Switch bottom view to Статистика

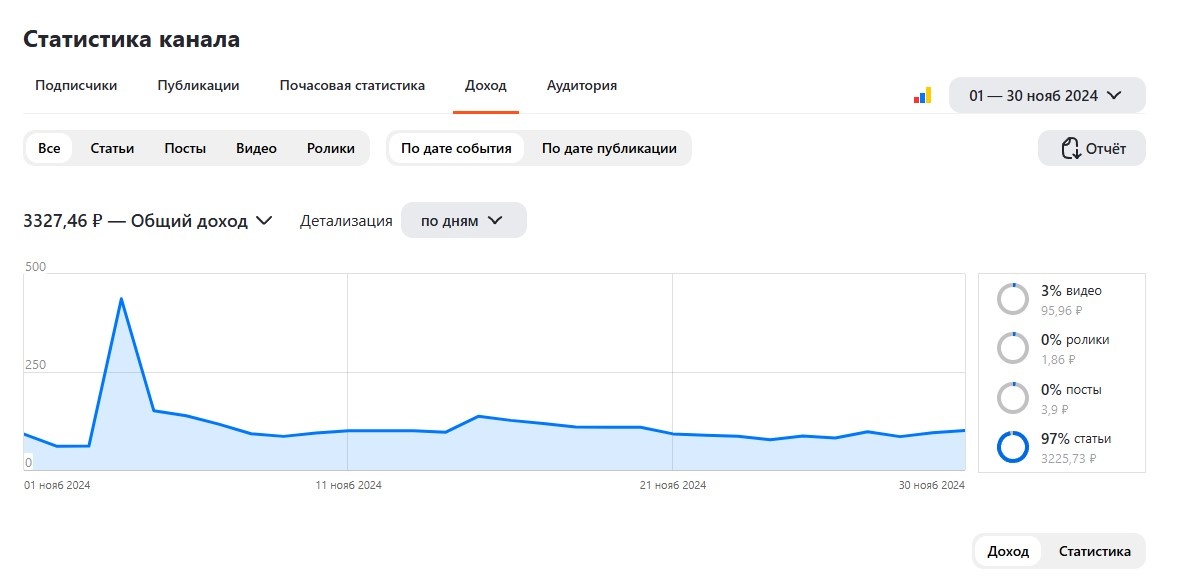click(x=1095, y=551)
